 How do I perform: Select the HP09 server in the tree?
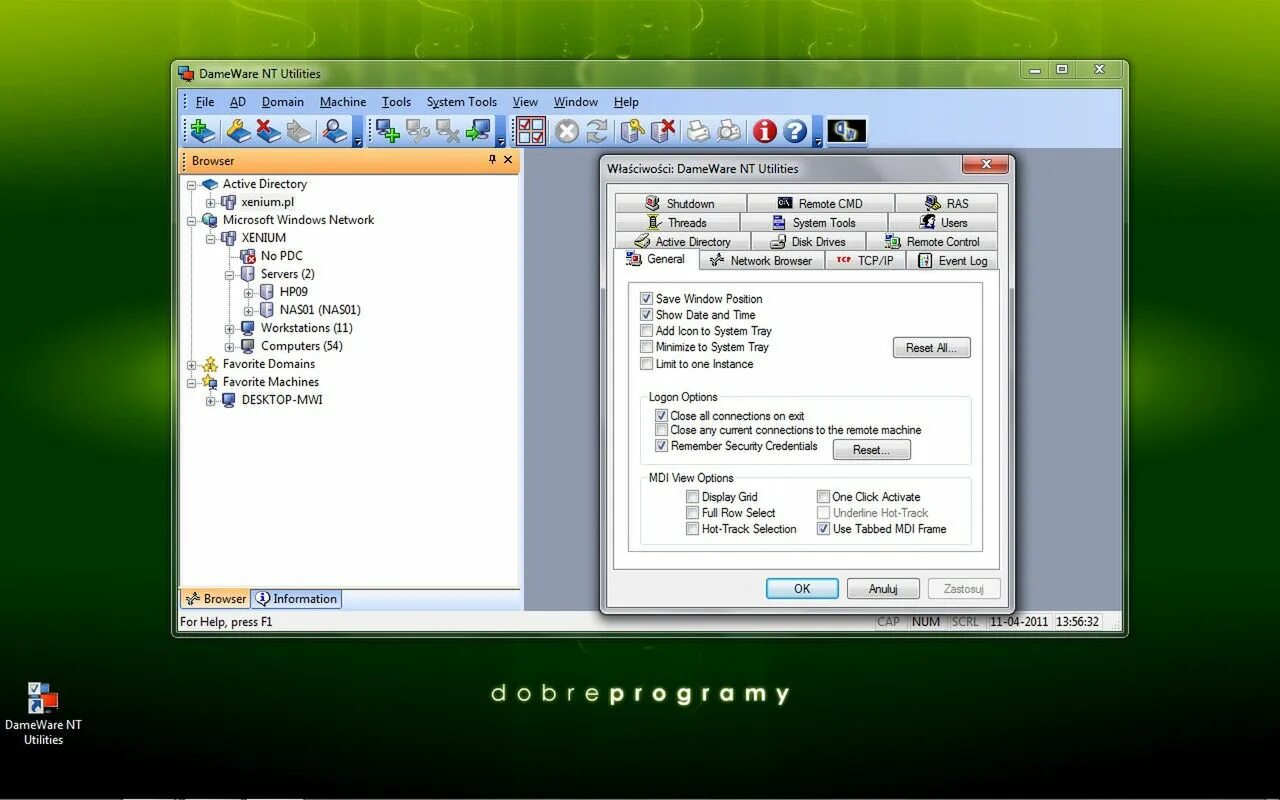(294, 292)
